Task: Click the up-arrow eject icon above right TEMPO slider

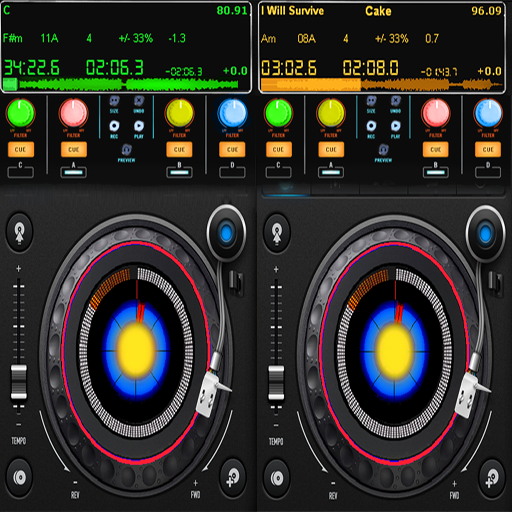Action: (277, 232)
